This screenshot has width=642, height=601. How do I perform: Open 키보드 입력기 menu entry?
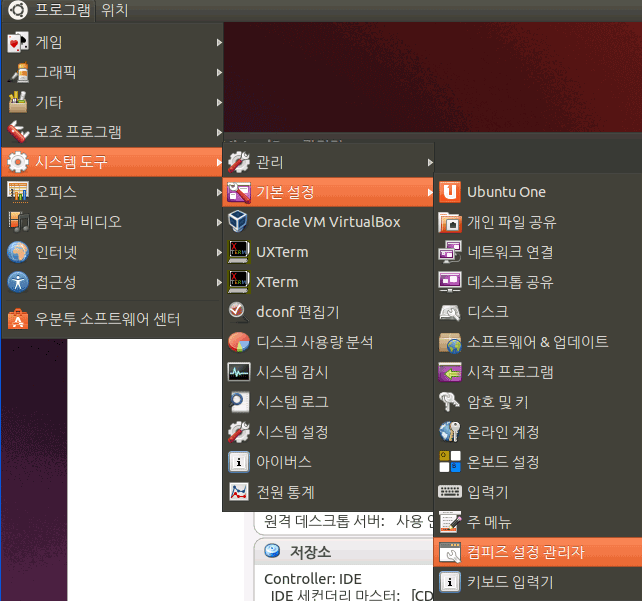538,582
